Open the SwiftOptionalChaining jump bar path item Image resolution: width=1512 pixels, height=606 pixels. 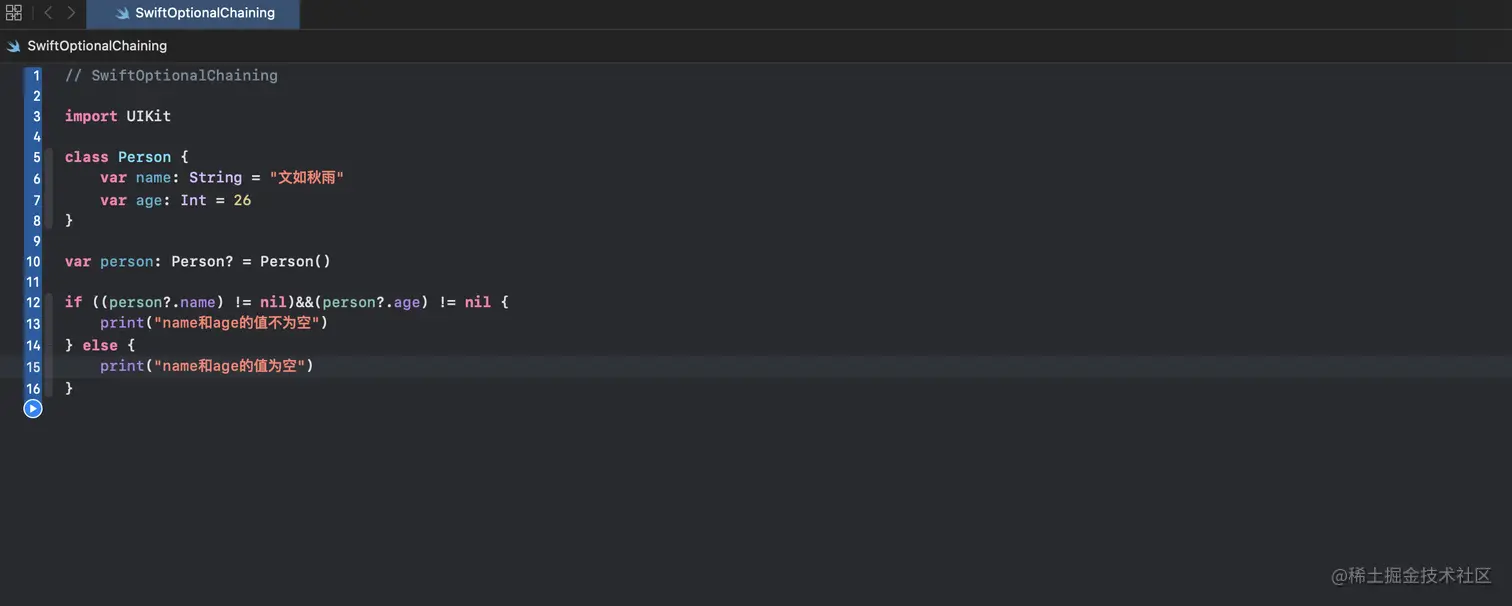coord(97,46)
